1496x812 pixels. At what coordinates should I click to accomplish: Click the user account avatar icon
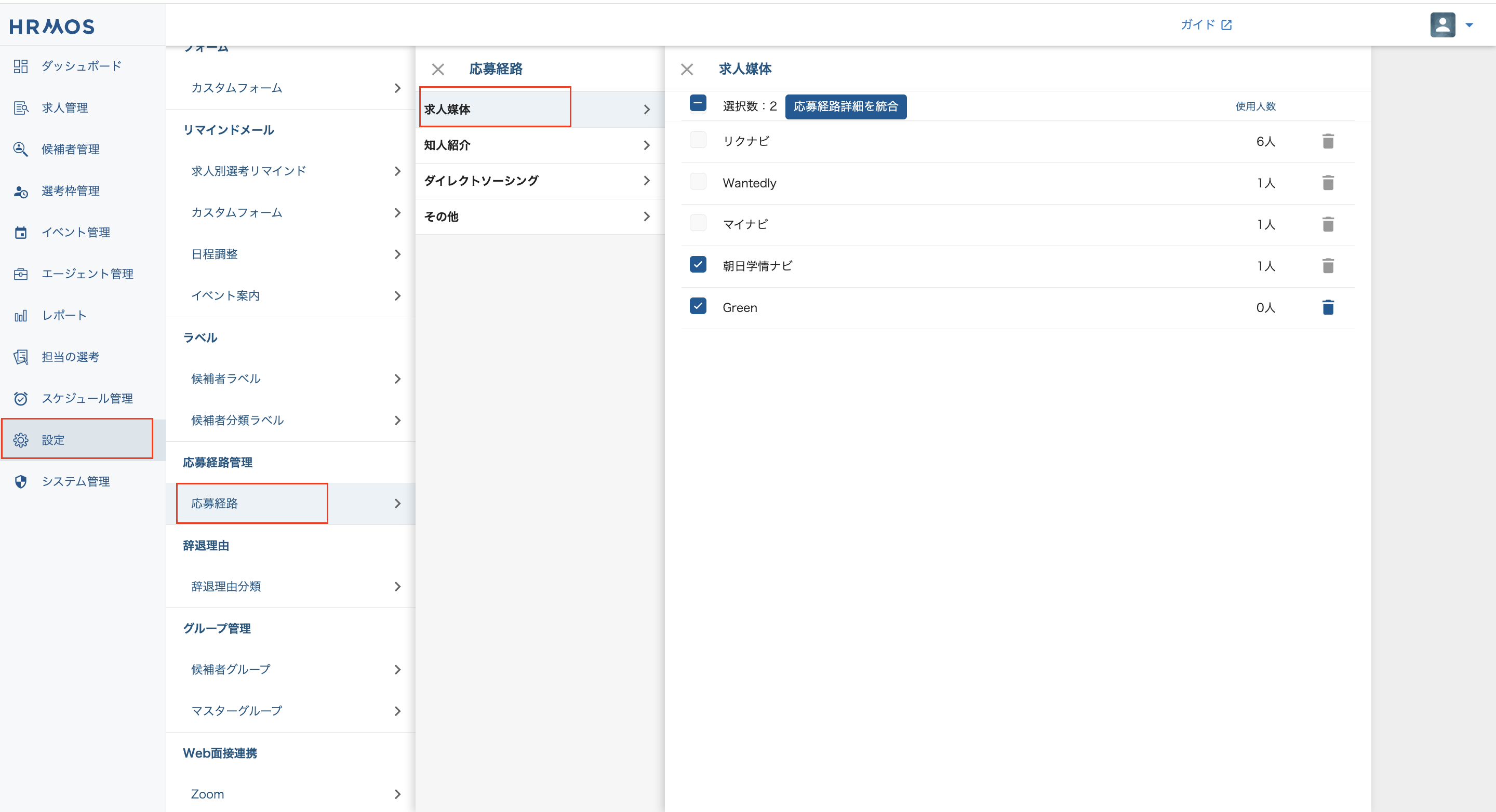coord(1442,25)
